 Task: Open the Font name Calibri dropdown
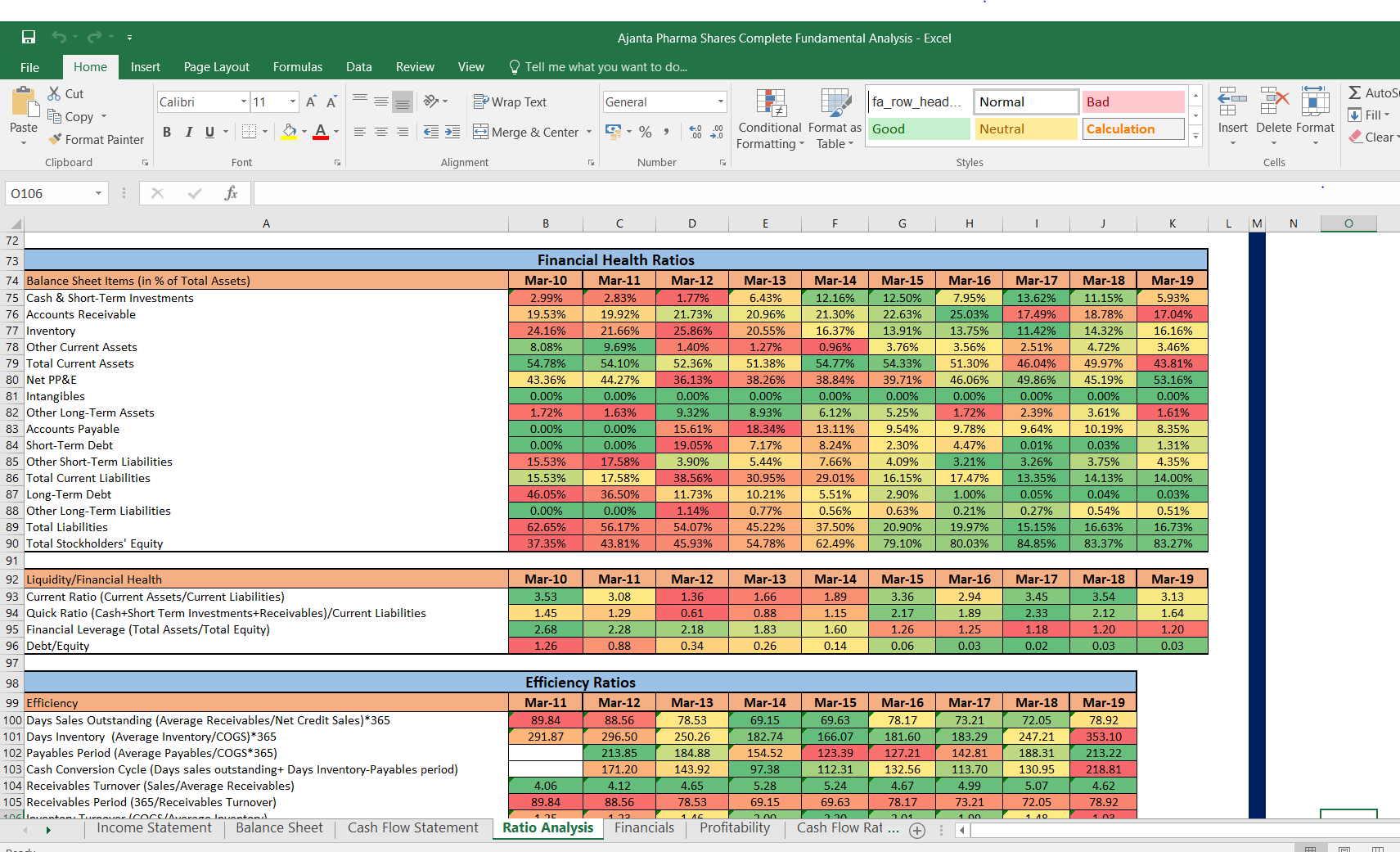[x=244, y=102]
